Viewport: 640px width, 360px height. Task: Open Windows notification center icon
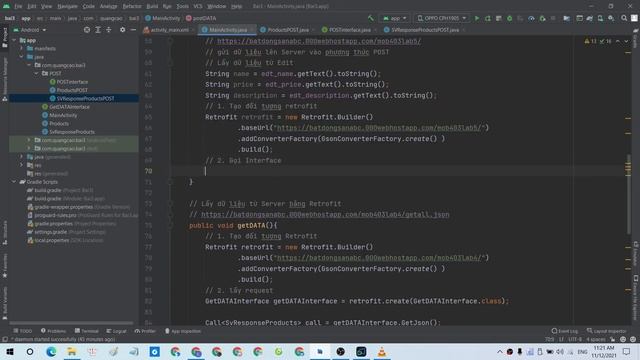pyautogui.click(x=627, y=351)
